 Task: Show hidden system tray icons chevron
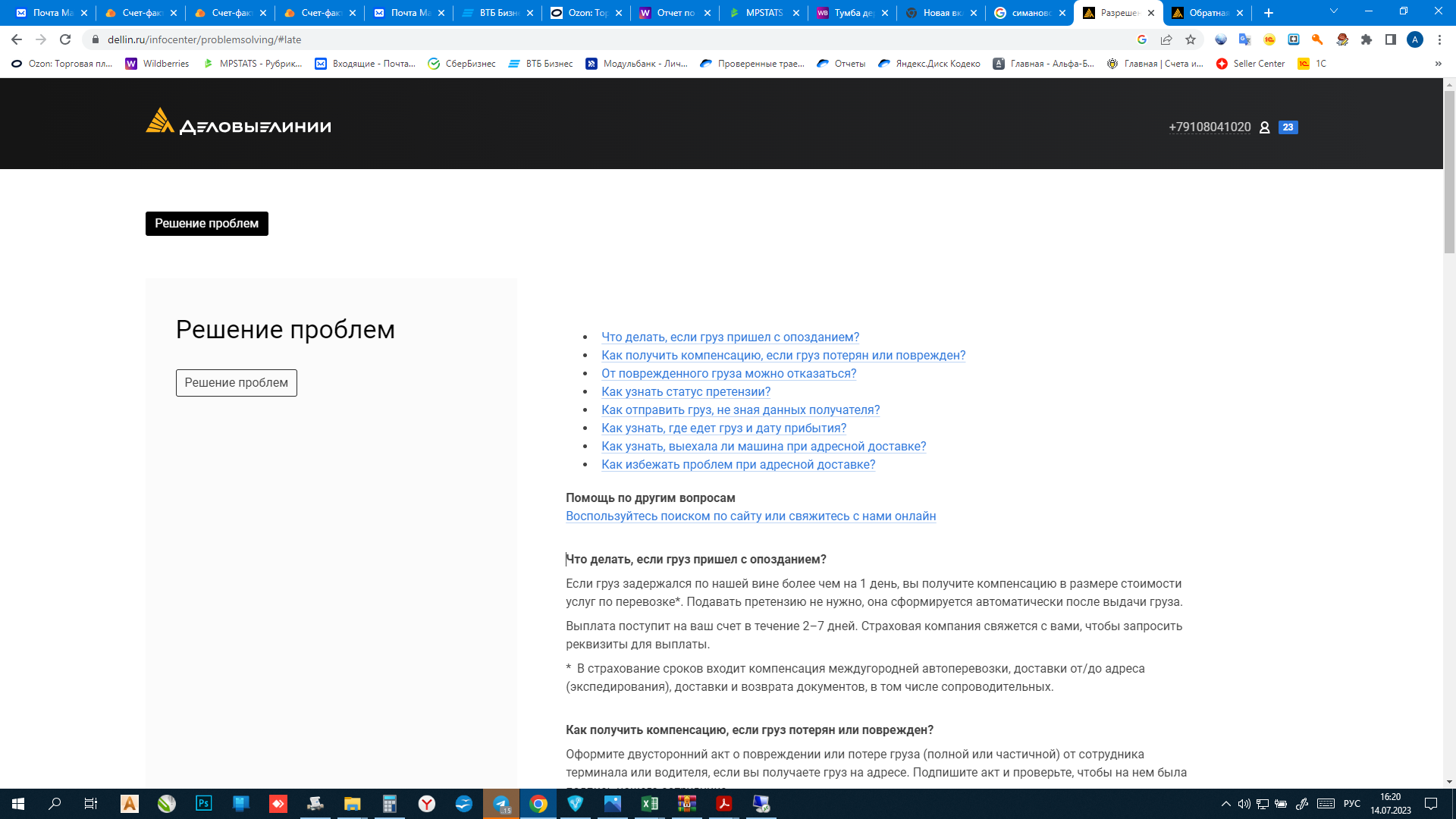point(1225,803)
